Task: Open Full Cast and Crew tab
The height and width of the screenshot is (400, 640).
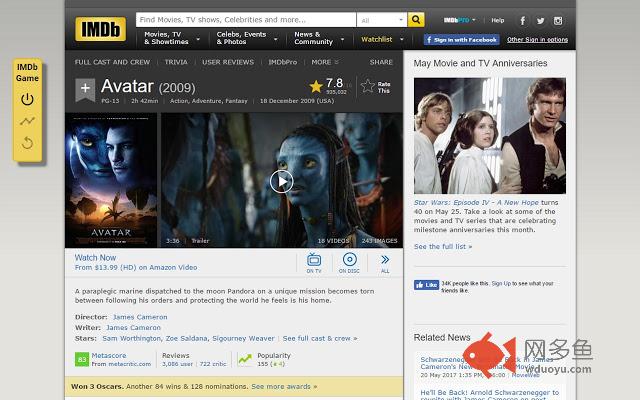Action: tap(112, 62)
